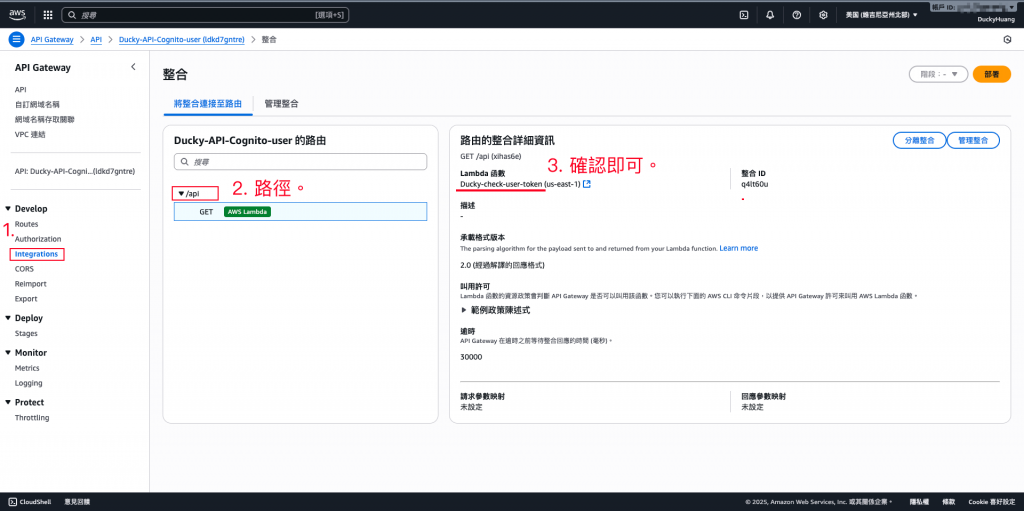Screen dimensions: 1024x511
Task: Open Authorization in the sidebar
Action: coord(38,239)
